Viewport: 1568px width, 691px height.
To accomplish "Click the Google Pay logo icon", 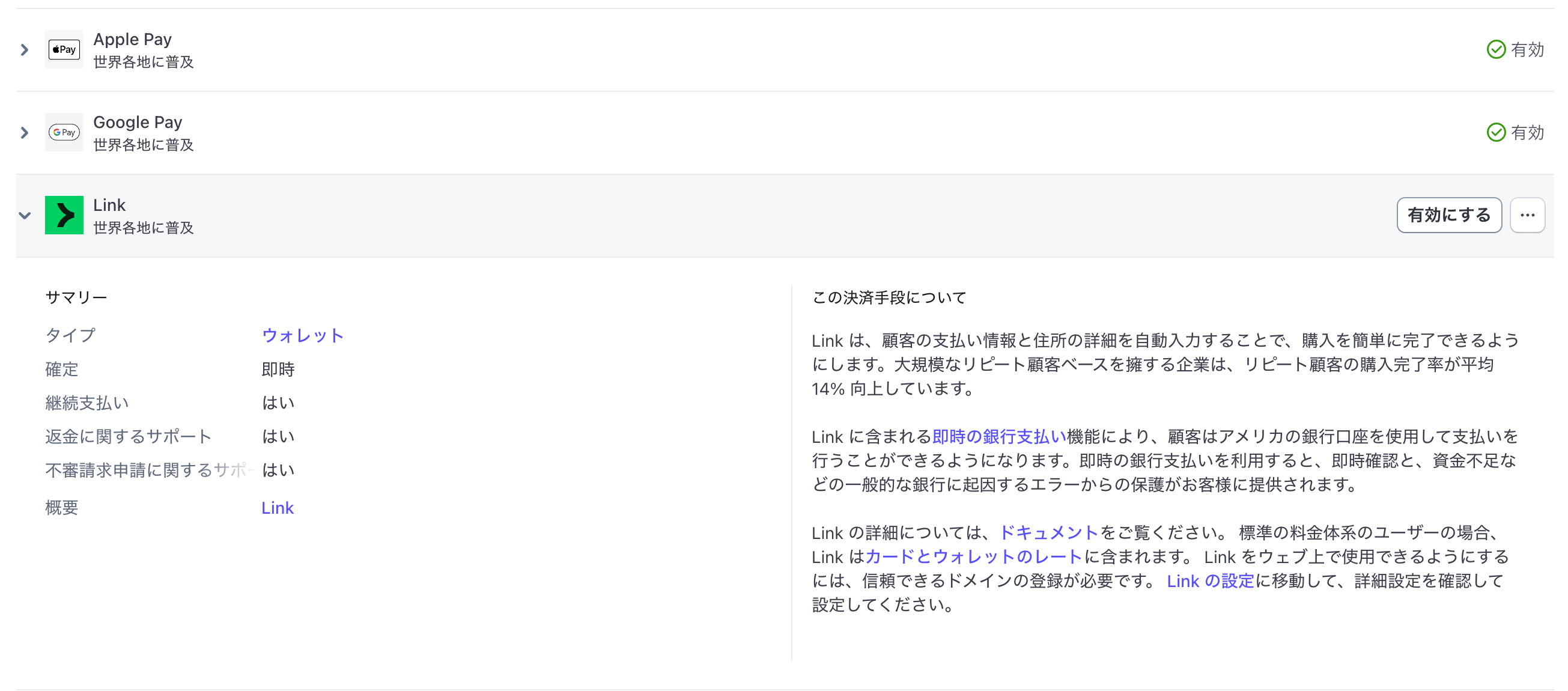I will click(x=63, y=132).
